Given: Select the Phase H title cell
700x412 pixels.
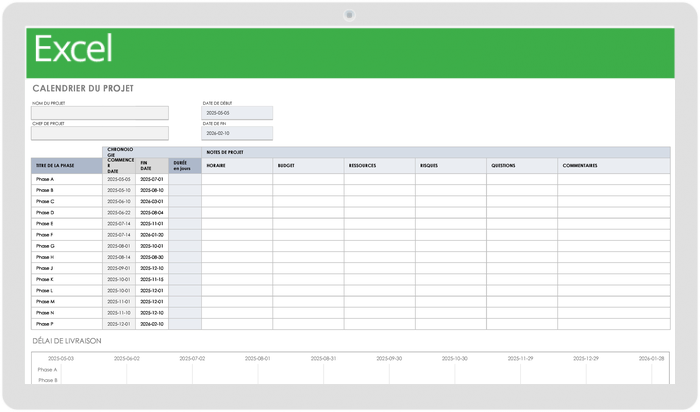Looking at the screenshot, I should click(67, 257).
